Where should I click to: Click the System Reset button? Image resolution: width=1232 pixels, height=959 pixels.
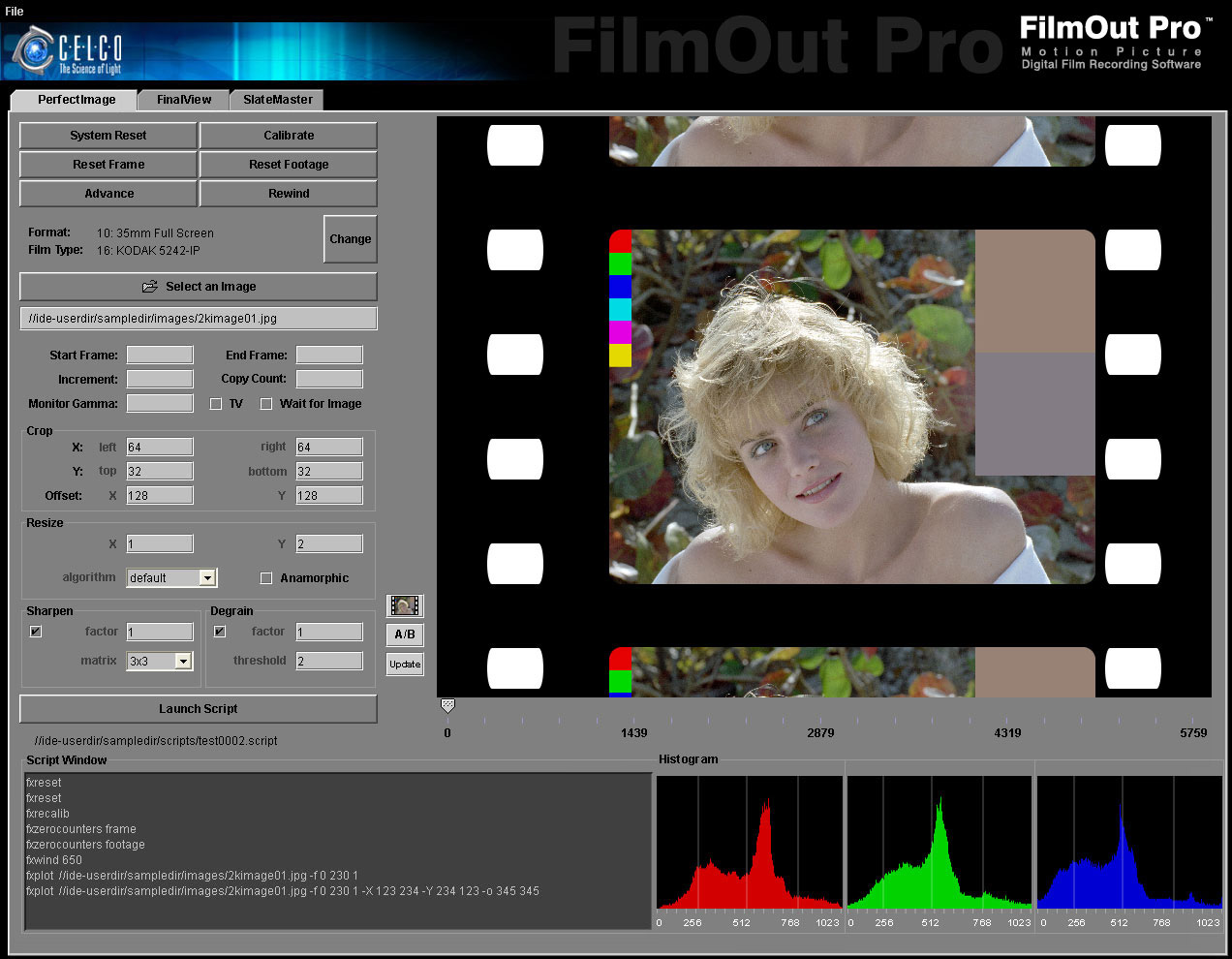point(108,136)
